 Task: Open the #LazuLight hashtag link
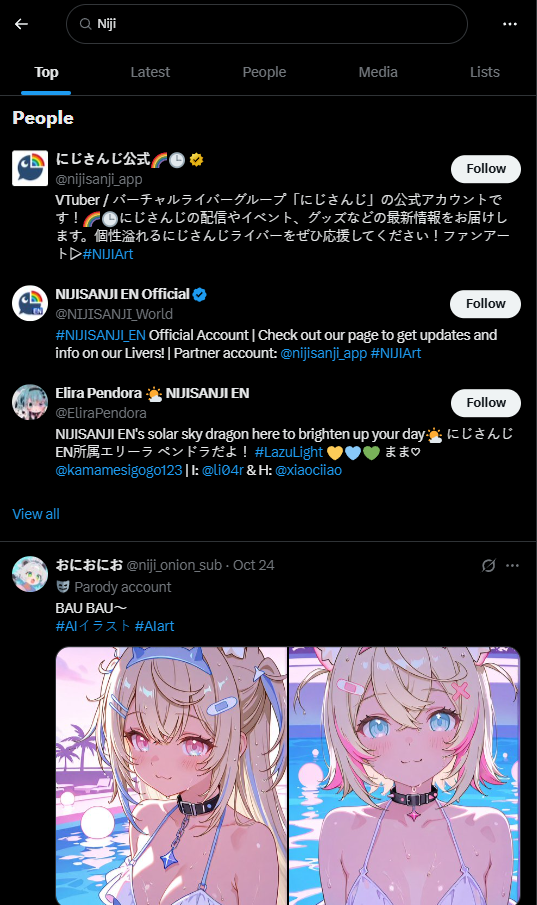[x=289, y=452]
